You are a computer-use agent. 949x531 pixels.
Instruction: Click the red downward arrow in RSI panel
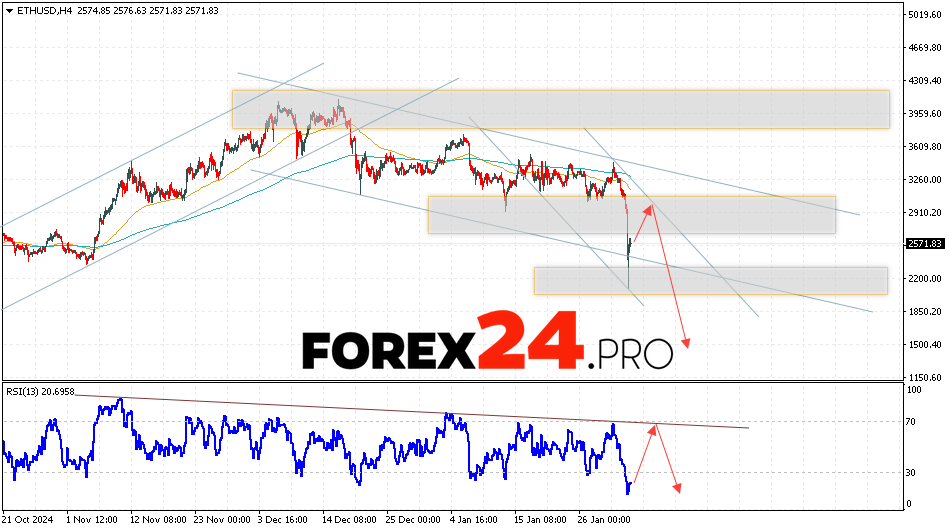click(x=668, y=460)
